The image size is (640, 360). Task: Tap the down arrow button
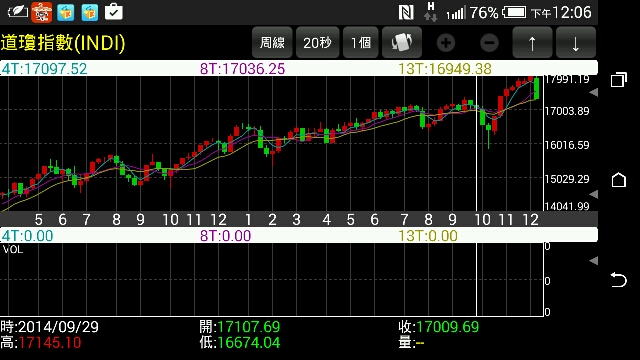point(576,42)
